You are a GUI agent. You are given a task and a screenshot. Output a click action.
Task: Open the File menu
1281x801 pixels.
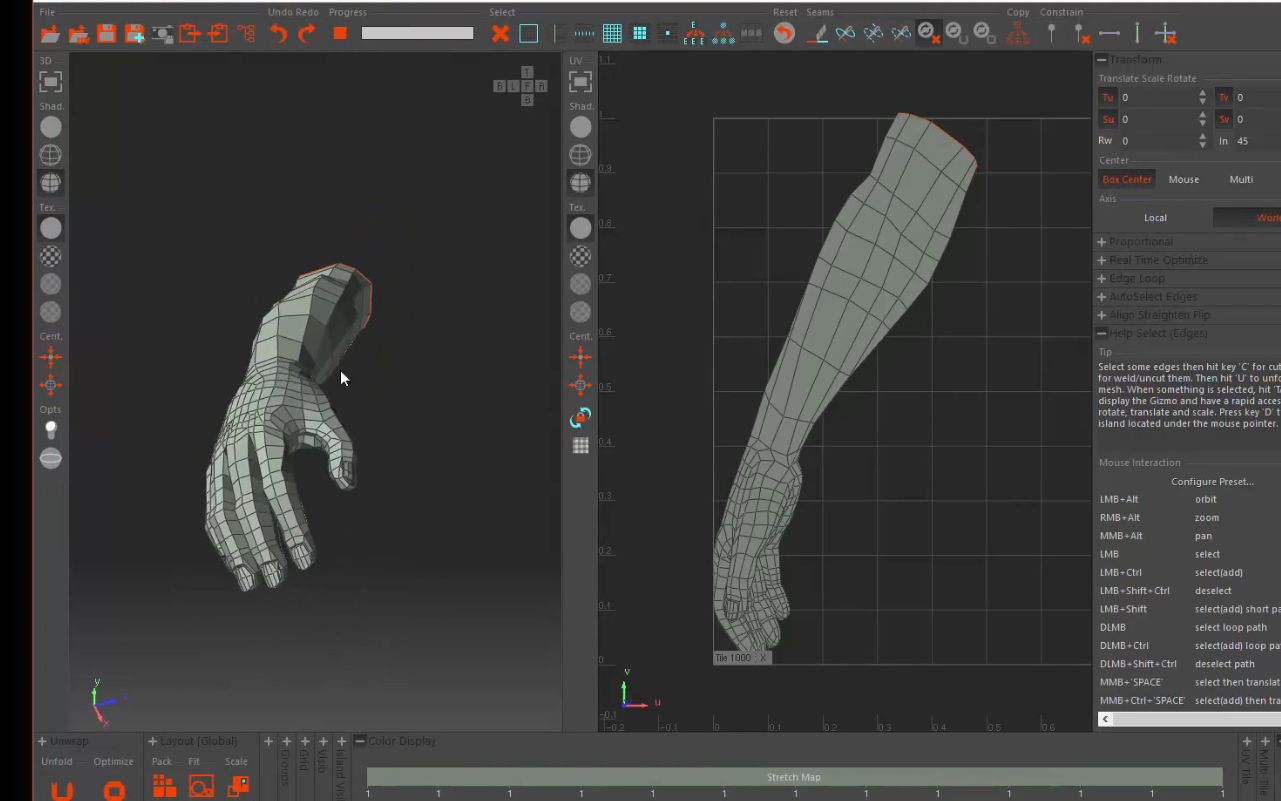(x=46, y=11)
